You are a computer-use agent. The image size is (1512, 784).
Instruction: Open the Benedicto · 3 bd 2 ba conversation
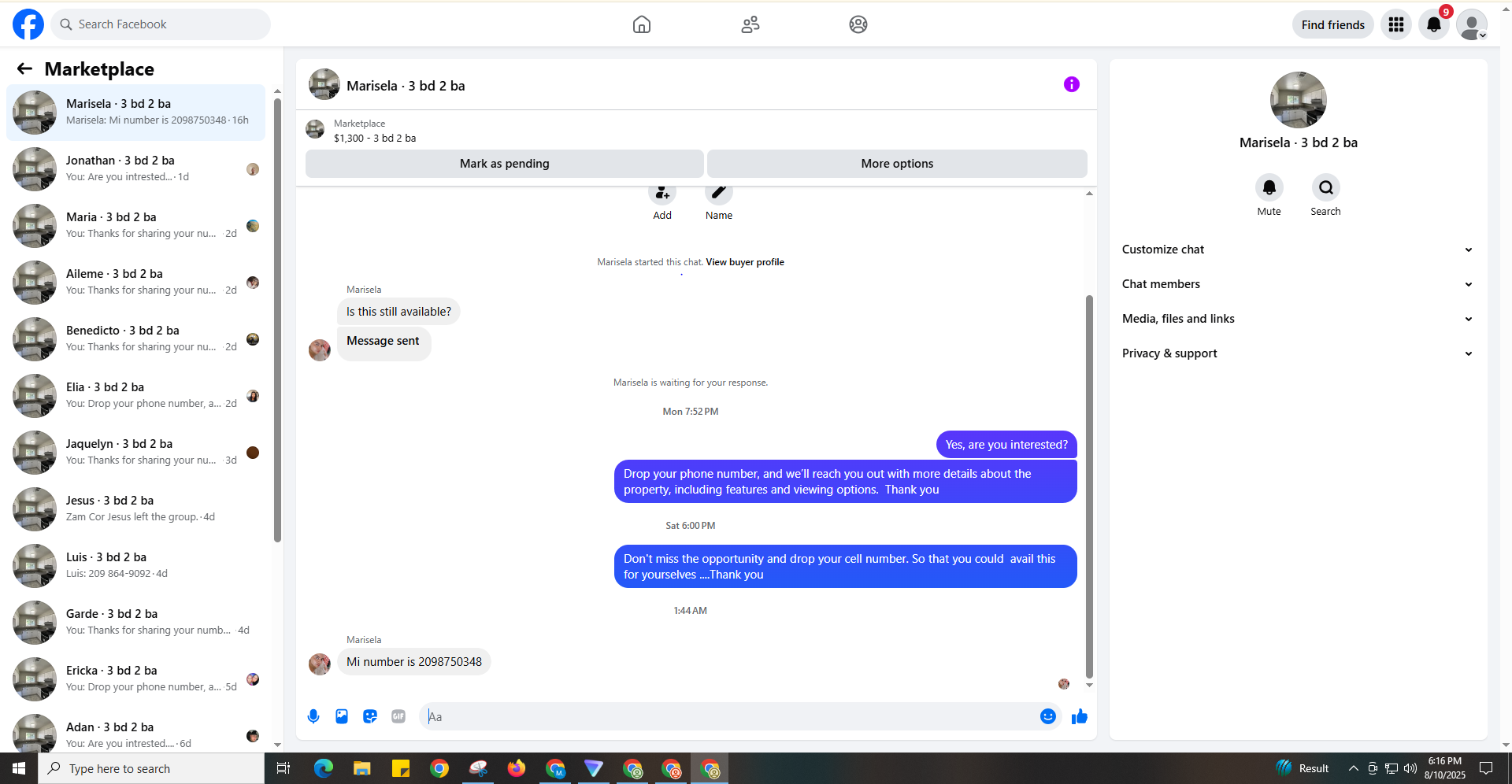click(135, 339)
